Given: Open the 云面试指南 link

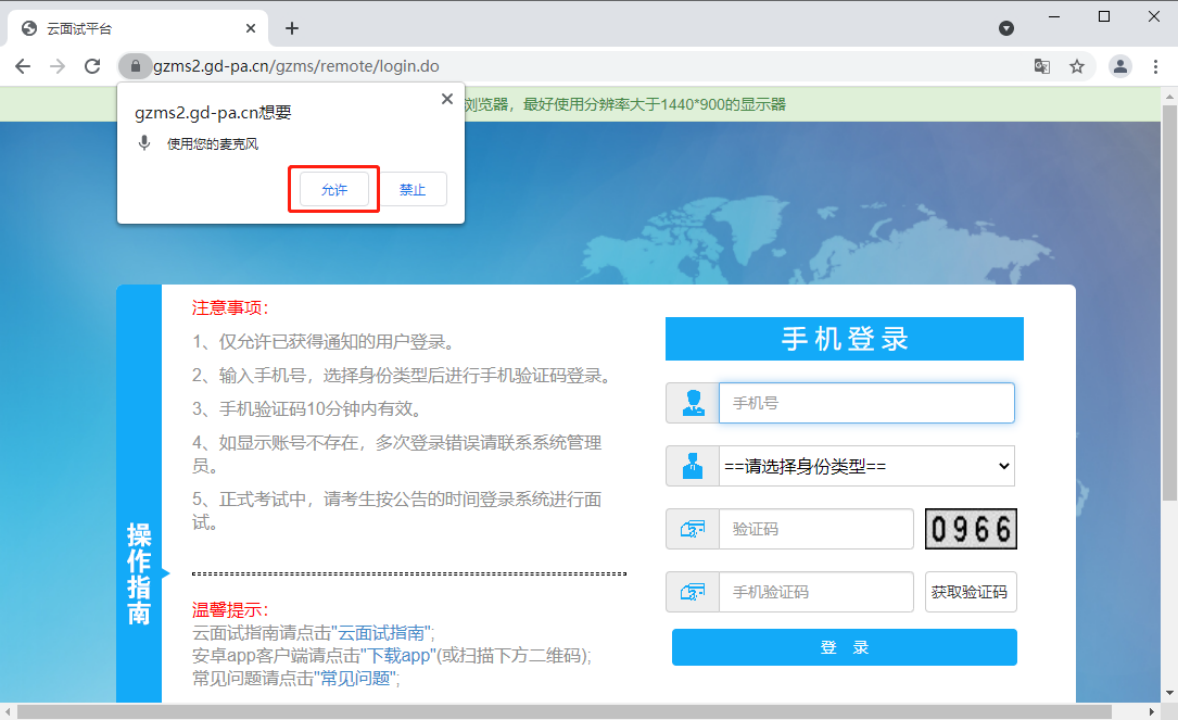Looking at the screenshot, I should point(382,633).
